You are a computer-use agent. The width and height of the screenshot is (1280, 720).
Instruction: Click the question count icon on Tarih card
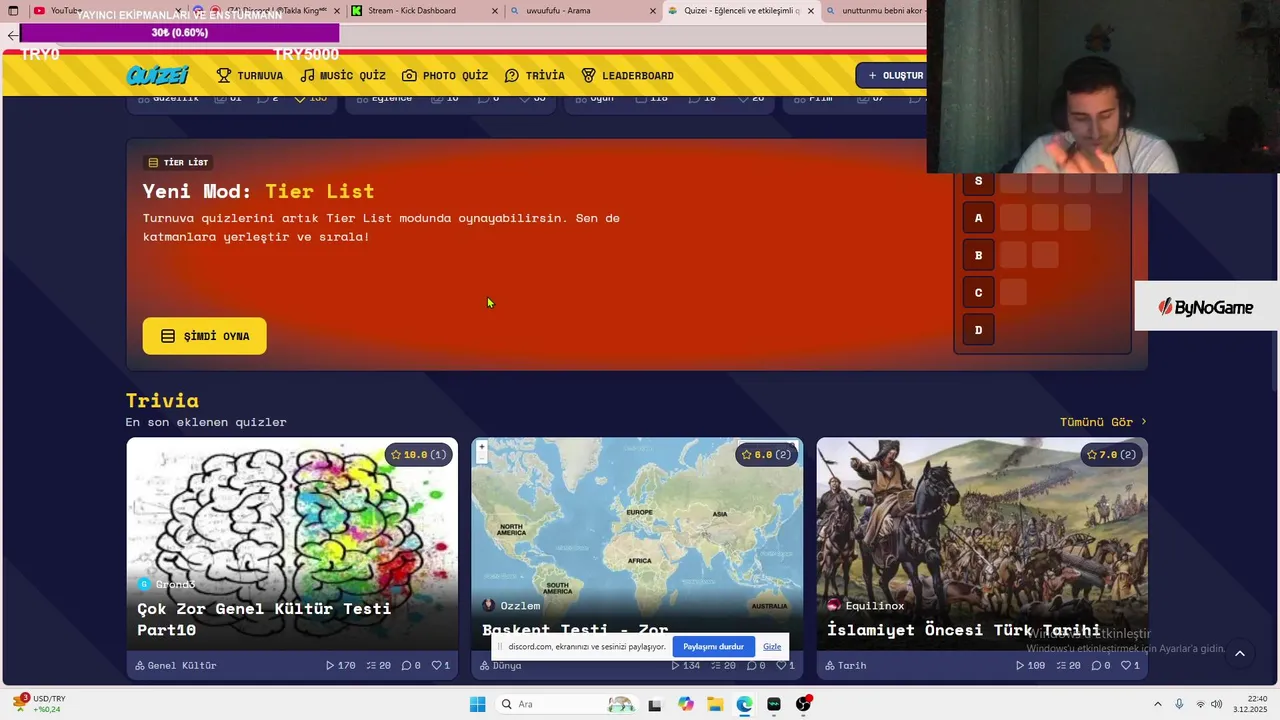[1060, 665]
